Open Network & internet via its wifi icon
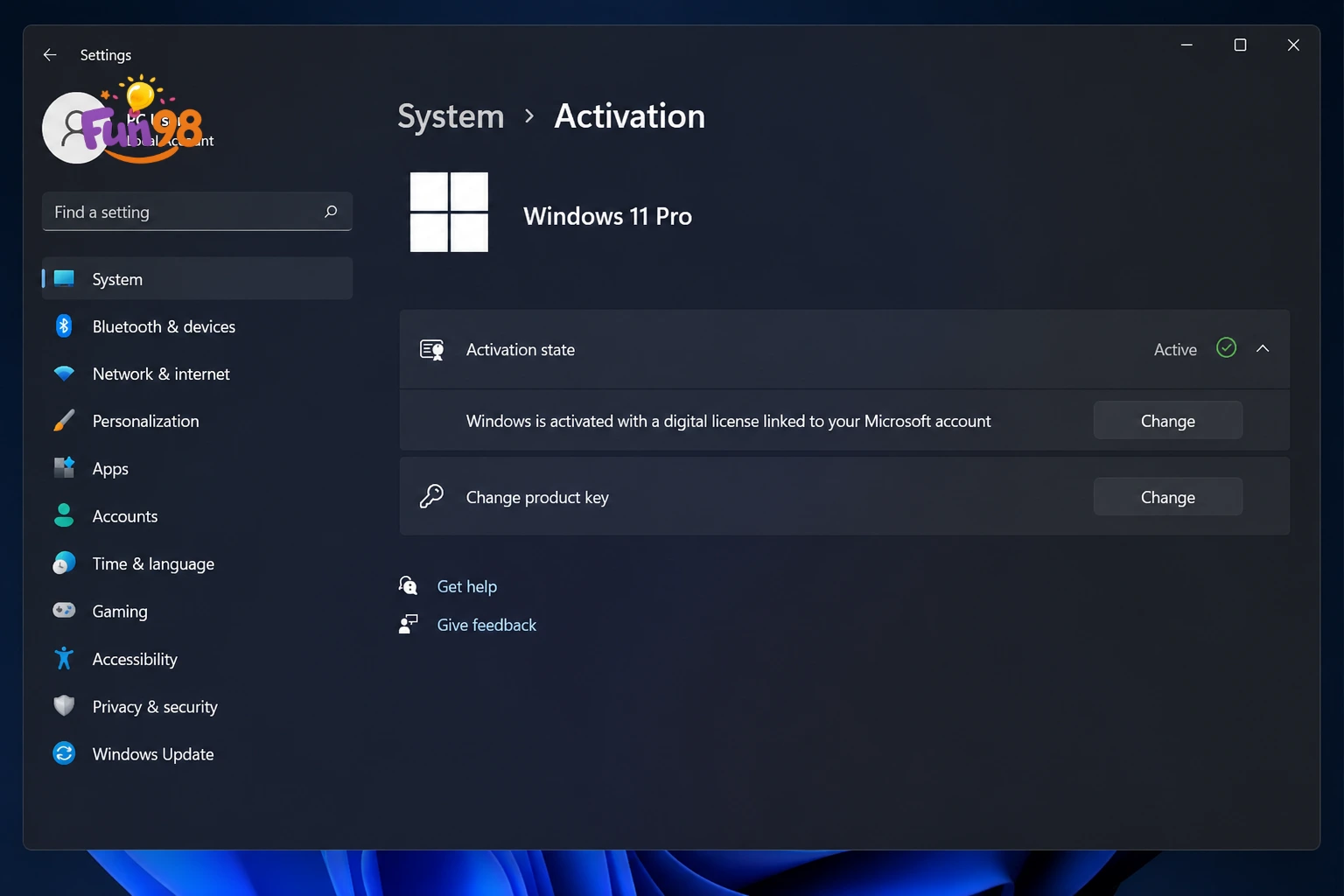Viewport: 1344px width, 896px height. (64, 374)
